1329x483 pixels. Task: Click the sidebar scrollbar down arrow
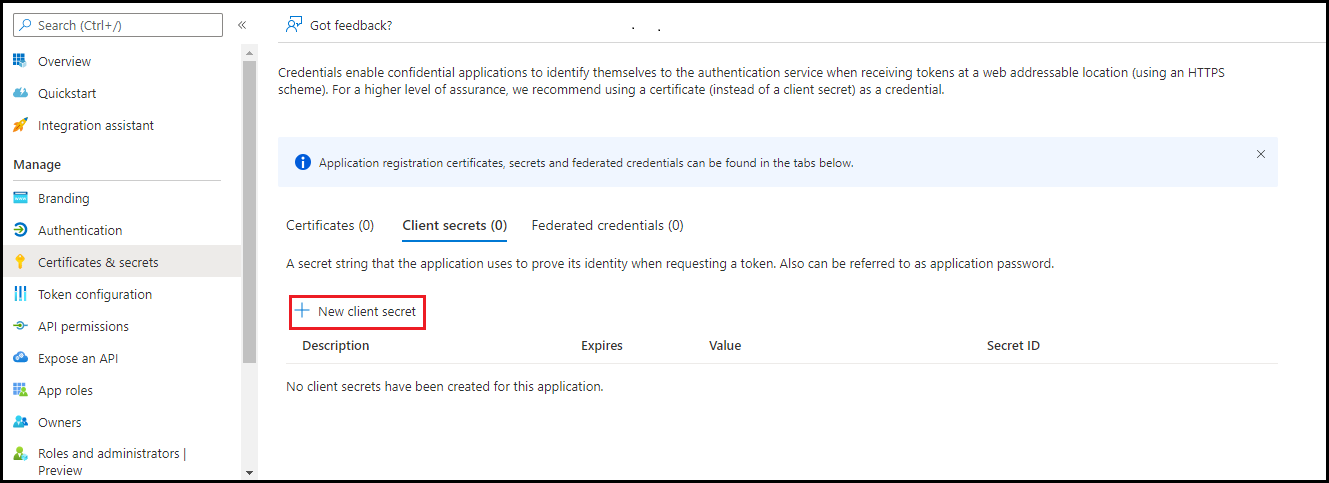(250, 472)
